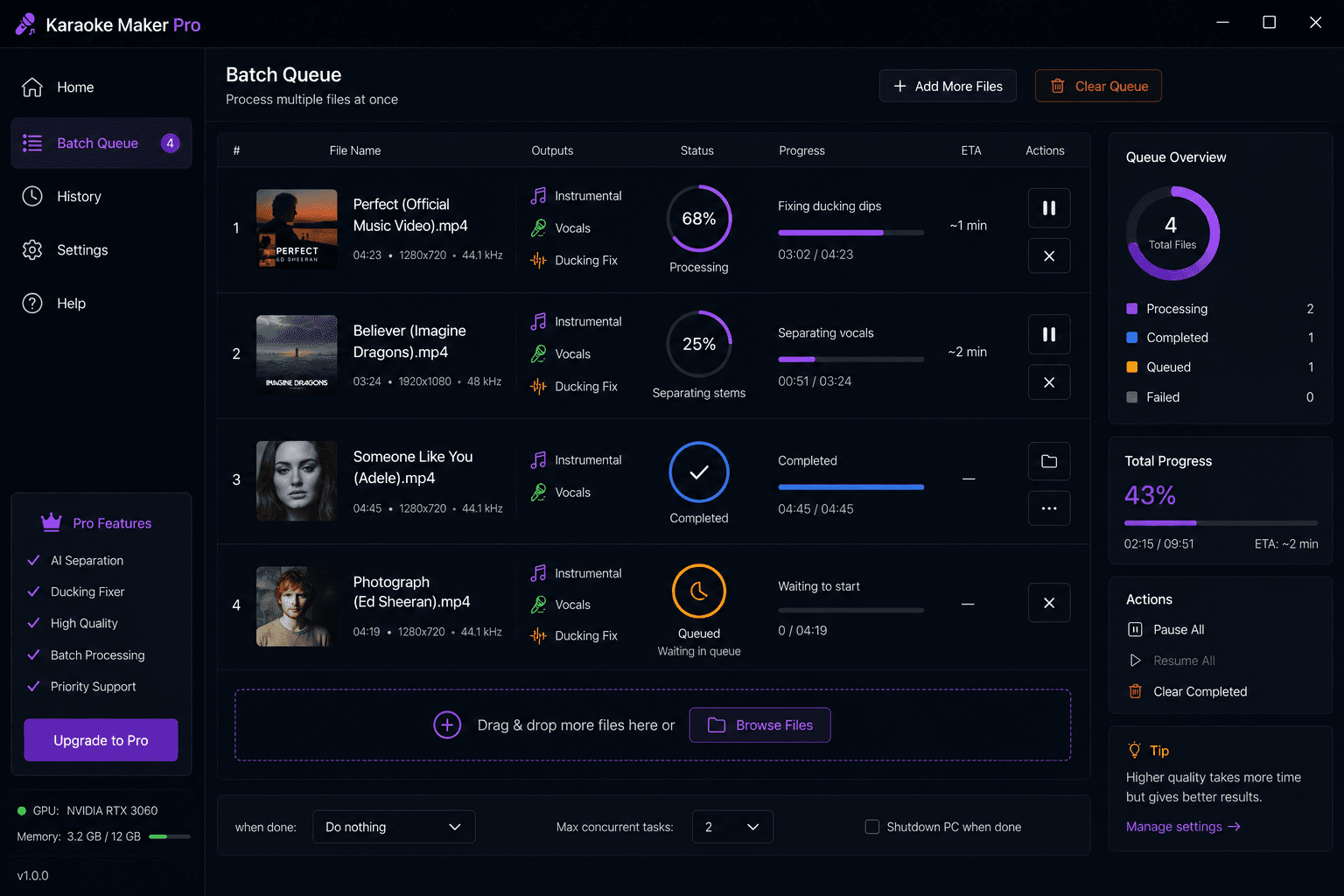Image resolution: width=1344 pixels, height=896 pixels.
Task: Click Resume All in Actions panel
Action: point(1171,661)
